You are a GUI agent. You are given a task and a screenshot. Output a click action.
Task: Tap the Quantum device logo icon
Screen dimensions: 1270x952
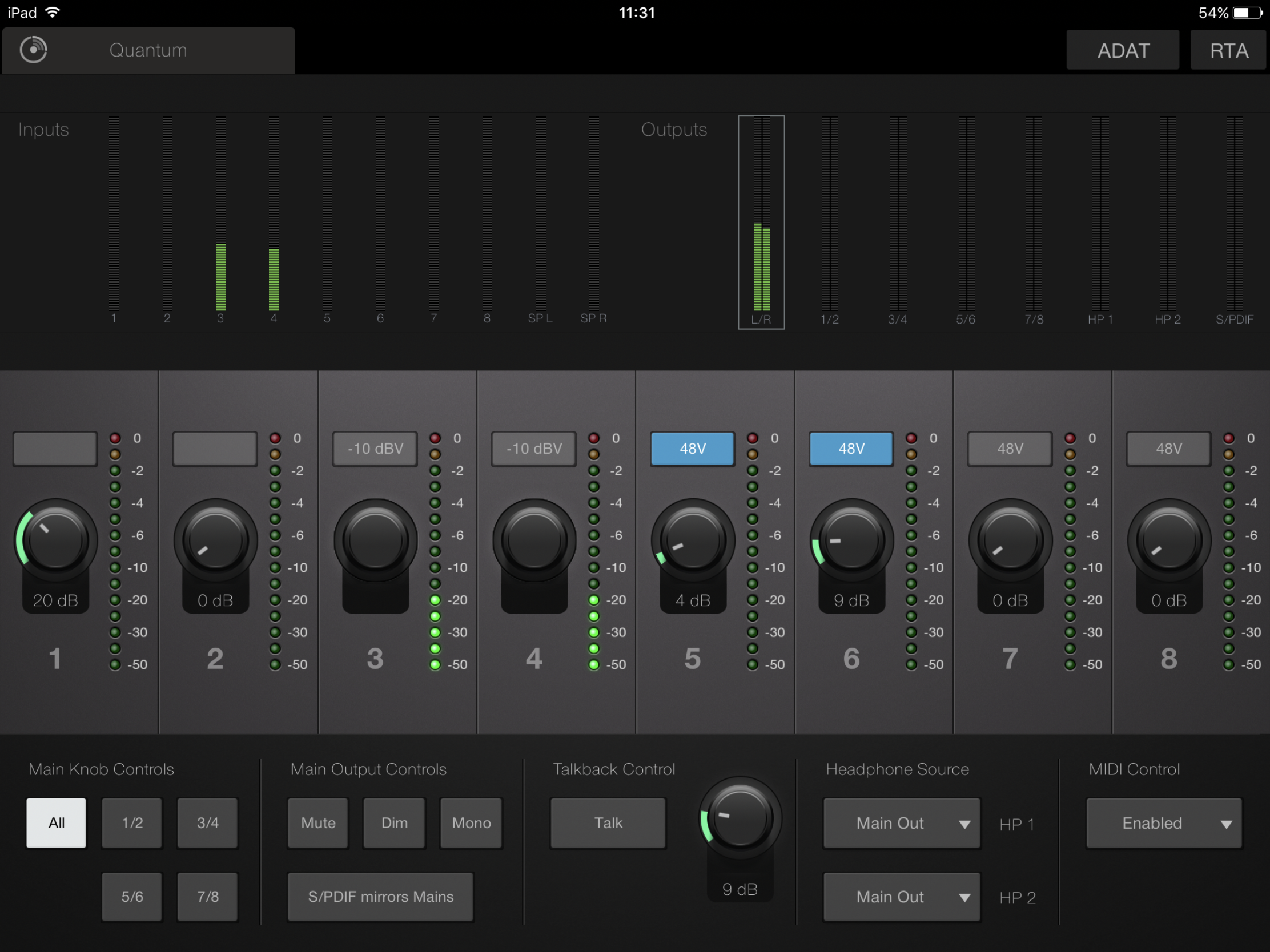[33, 50]
